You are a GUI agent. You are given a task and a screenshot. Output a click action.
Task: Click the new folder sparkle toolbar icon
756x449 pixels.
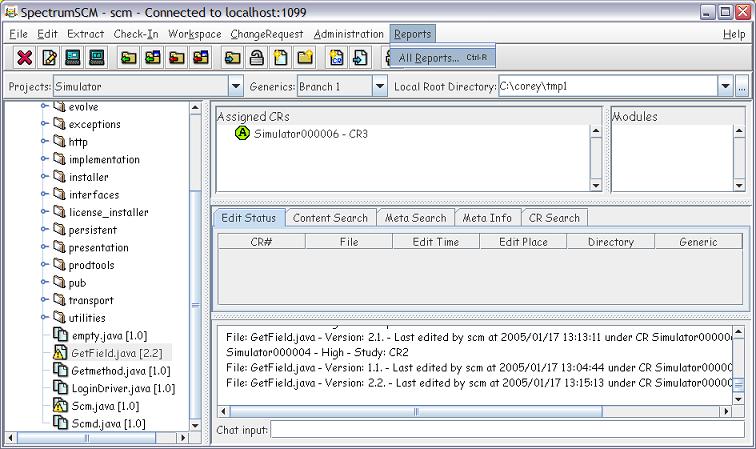pyautogui.click(x=305, y=58)
